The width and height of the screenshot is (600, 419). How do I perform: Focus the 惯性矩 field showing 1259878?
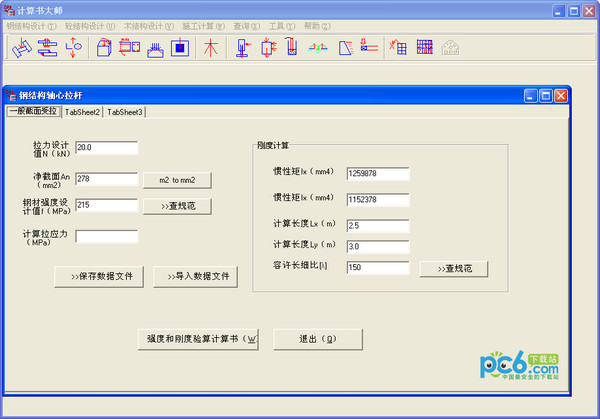point(378,174)
